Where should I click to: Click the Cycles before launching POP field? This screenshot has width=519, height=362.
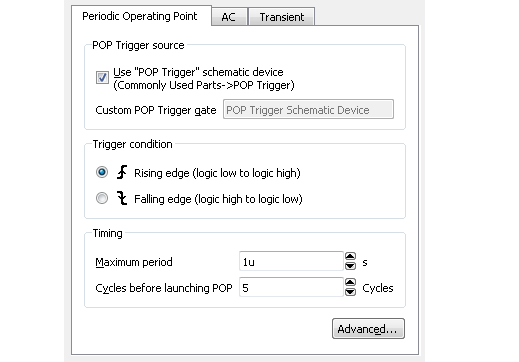(291, 287)
